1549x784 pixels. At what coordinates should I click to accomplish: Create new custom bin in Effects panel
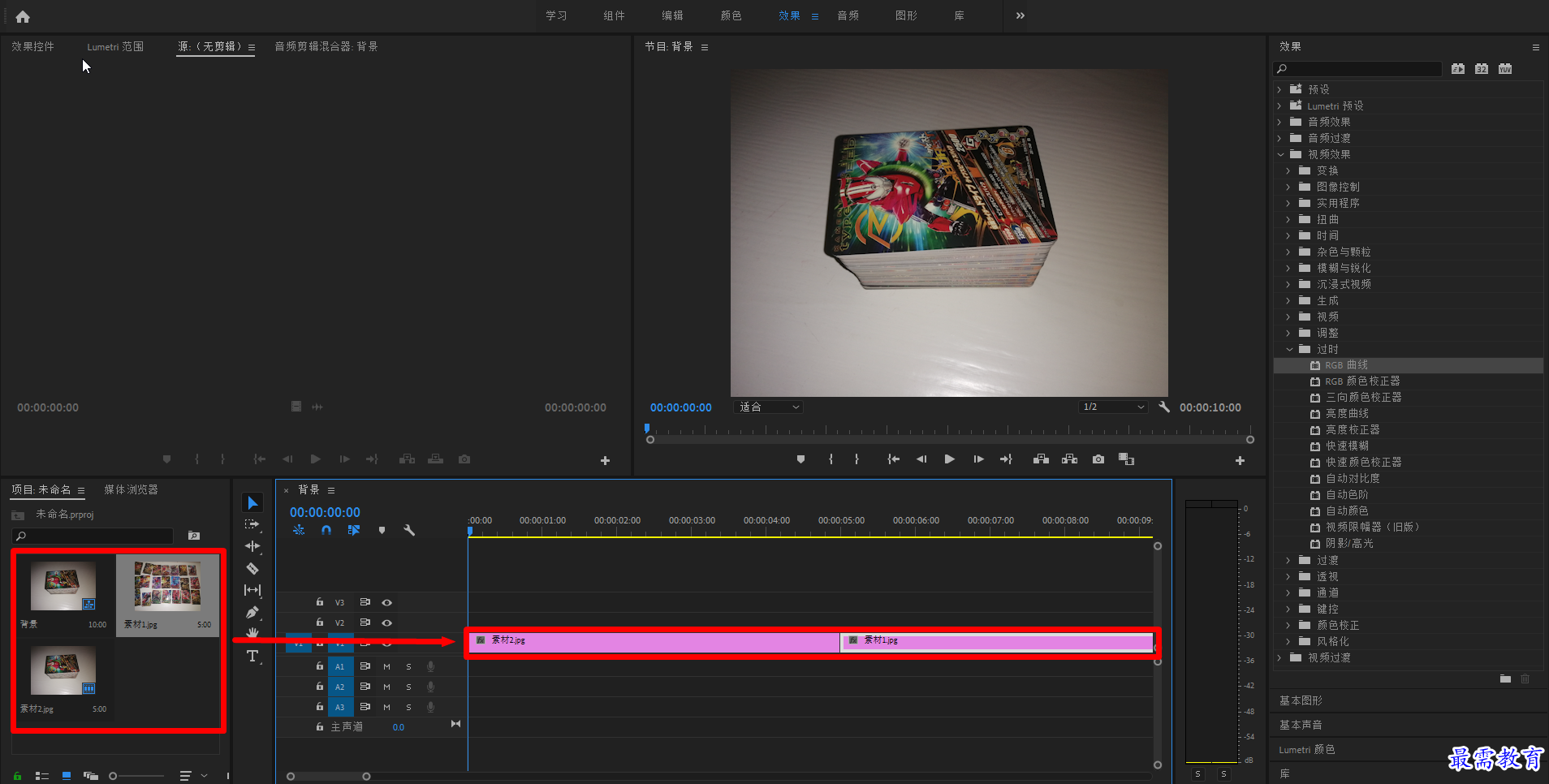coord(1505,678)
